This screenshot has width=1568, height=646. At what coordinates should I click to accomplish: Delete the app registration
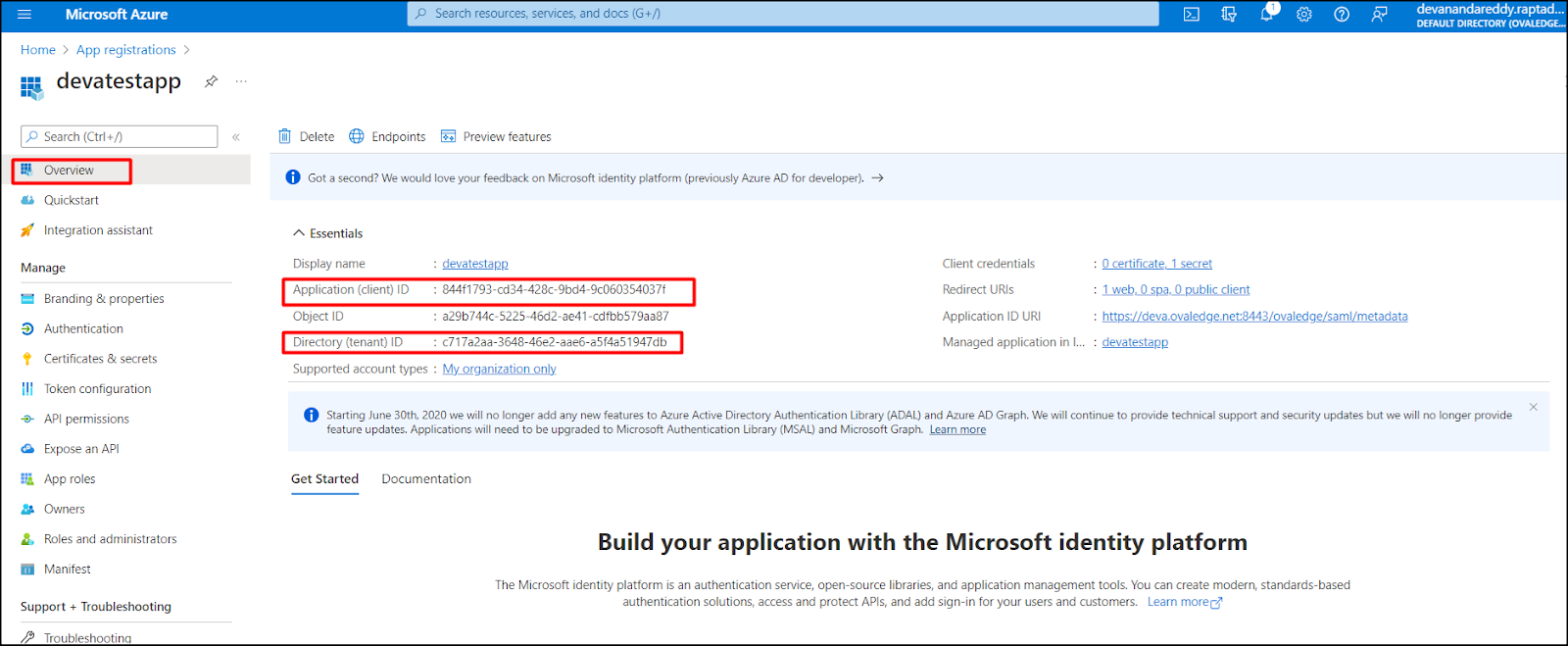(x=306, y=136)
